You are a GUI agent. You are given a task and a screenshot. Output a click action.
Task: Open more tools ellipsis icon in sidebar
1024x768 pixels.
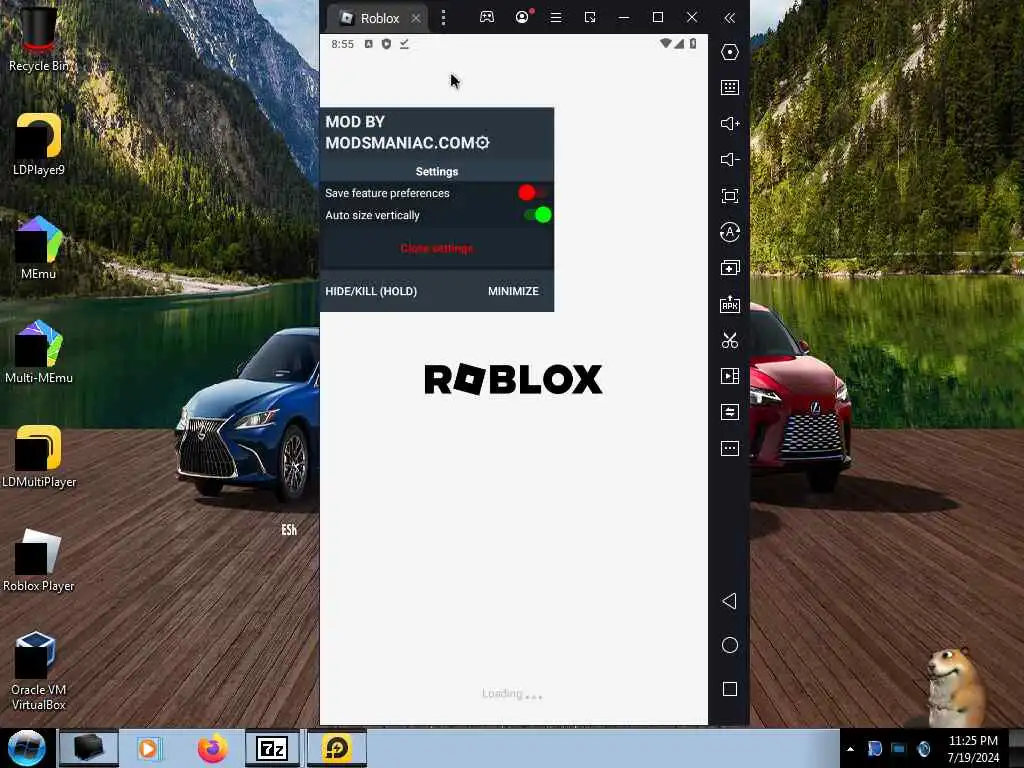coord(729,449)
